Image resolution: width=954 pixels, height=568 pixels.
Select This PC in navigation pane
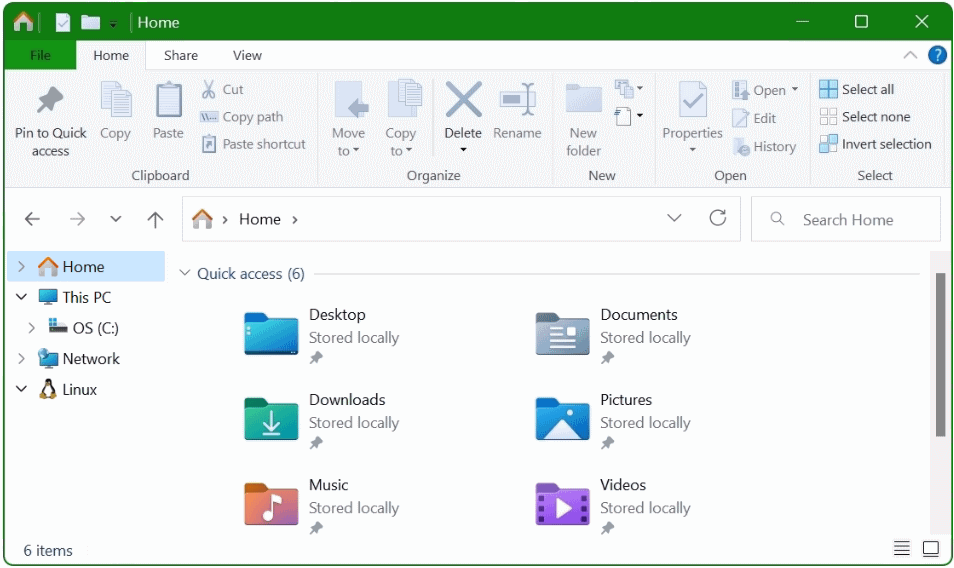(75, 297)
